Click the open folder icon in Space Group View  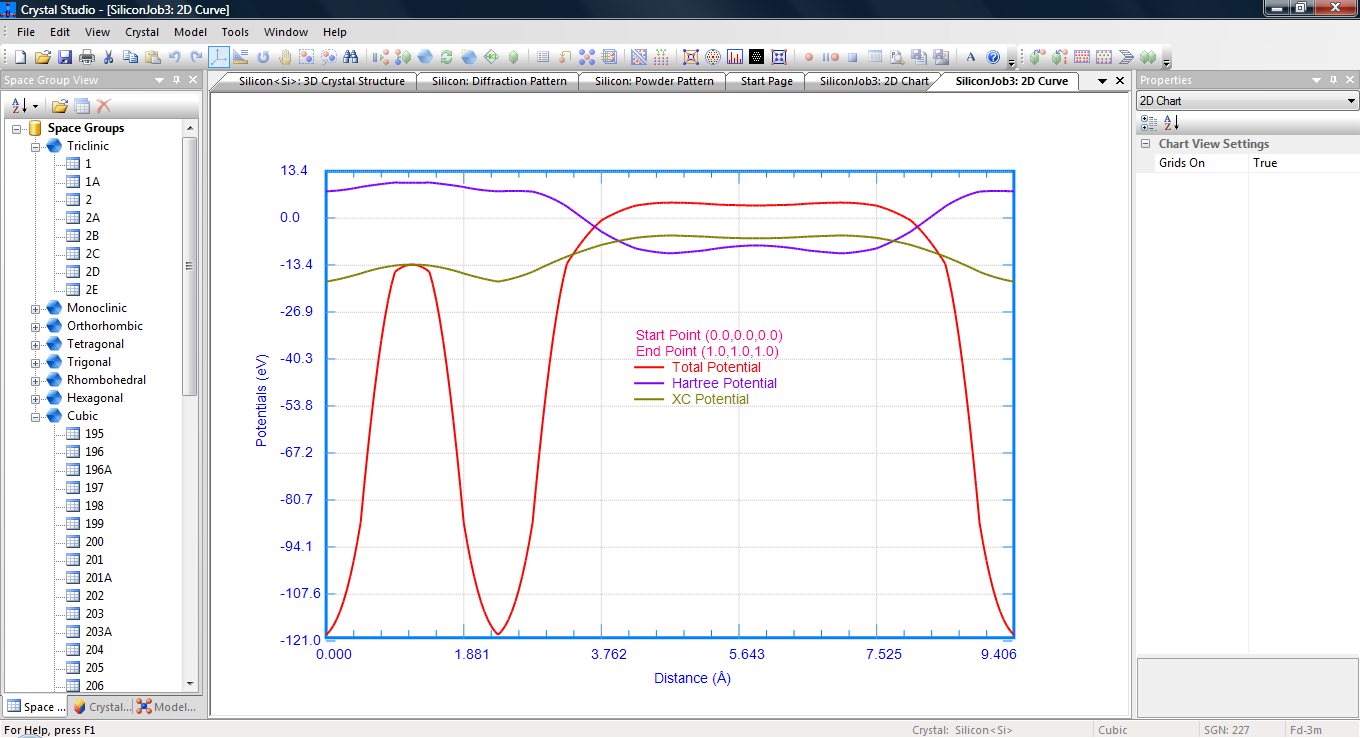coord(60,106)
